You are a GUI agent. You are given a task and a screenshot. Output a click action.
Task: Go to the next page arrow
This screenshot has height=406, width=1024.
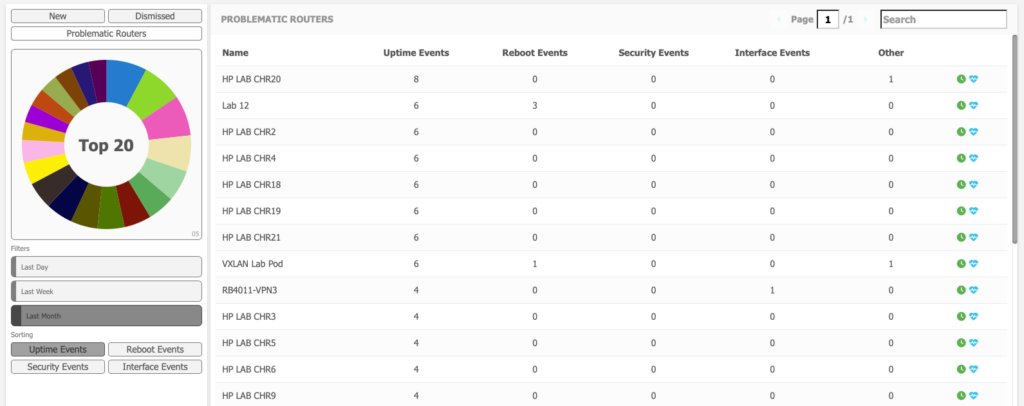pos(866,20)
